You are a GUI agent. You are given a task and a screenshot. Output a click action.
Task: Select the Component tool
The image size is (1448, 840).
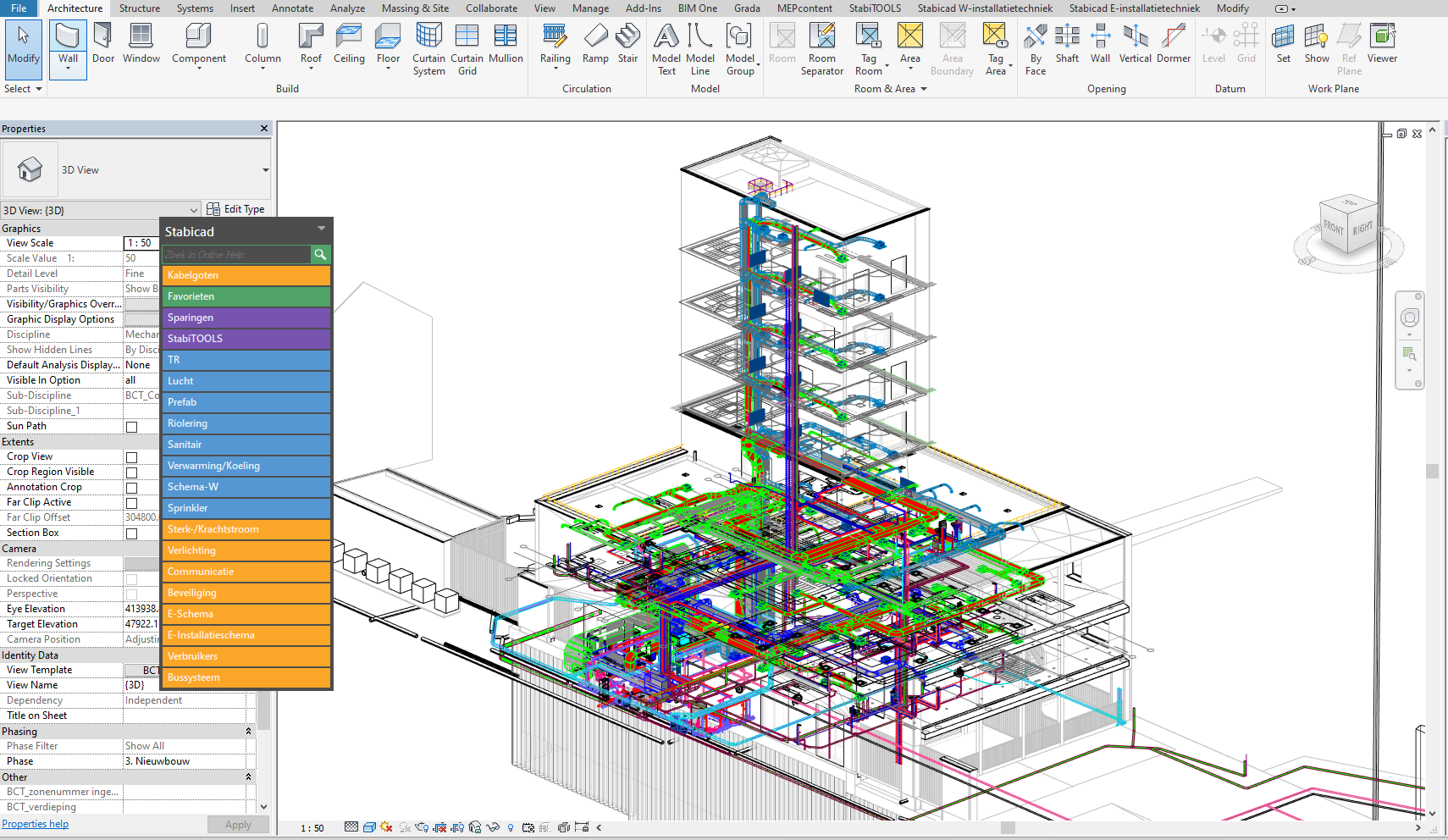coord(199,44)
